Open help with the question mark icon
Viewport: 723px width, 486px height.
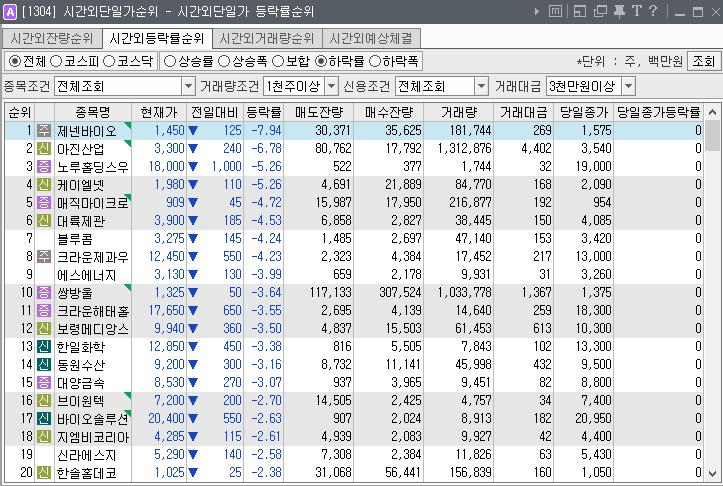tap(653, 11)
